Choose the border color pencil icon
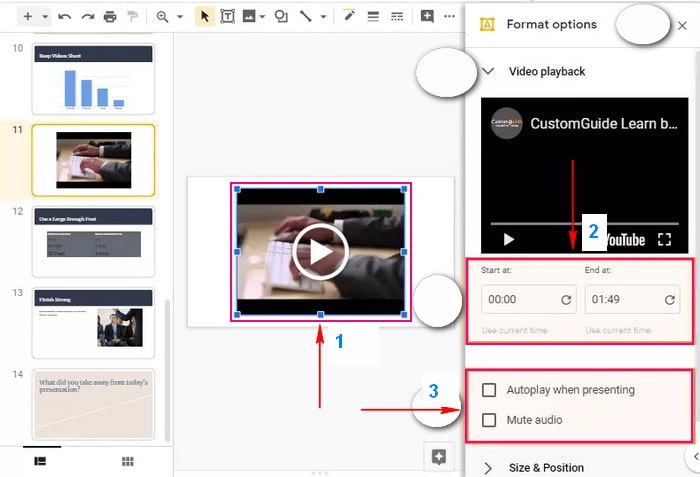700x477 pixels. [x=349, y=16]
